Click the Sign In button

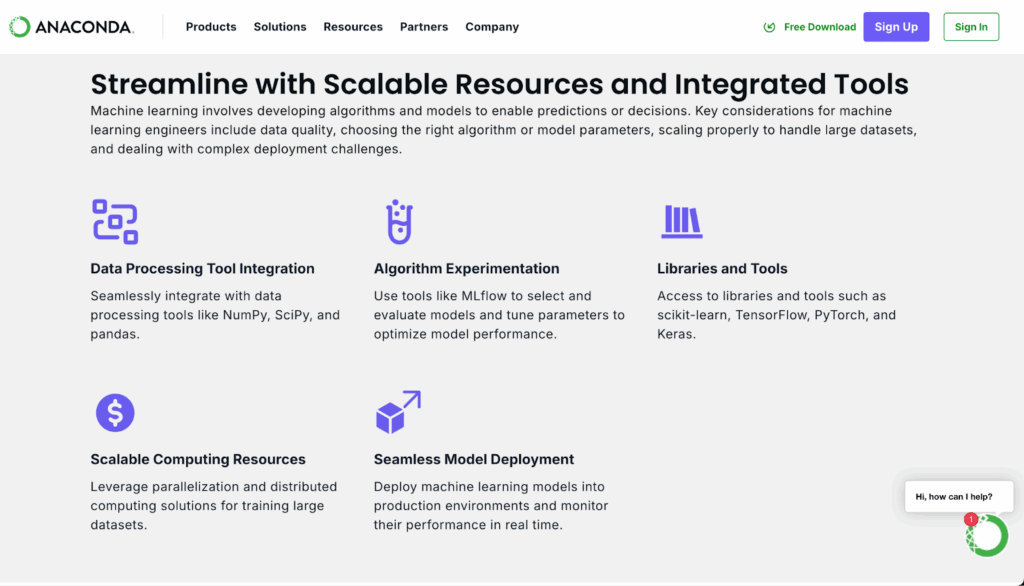click(x=971, y=27)
